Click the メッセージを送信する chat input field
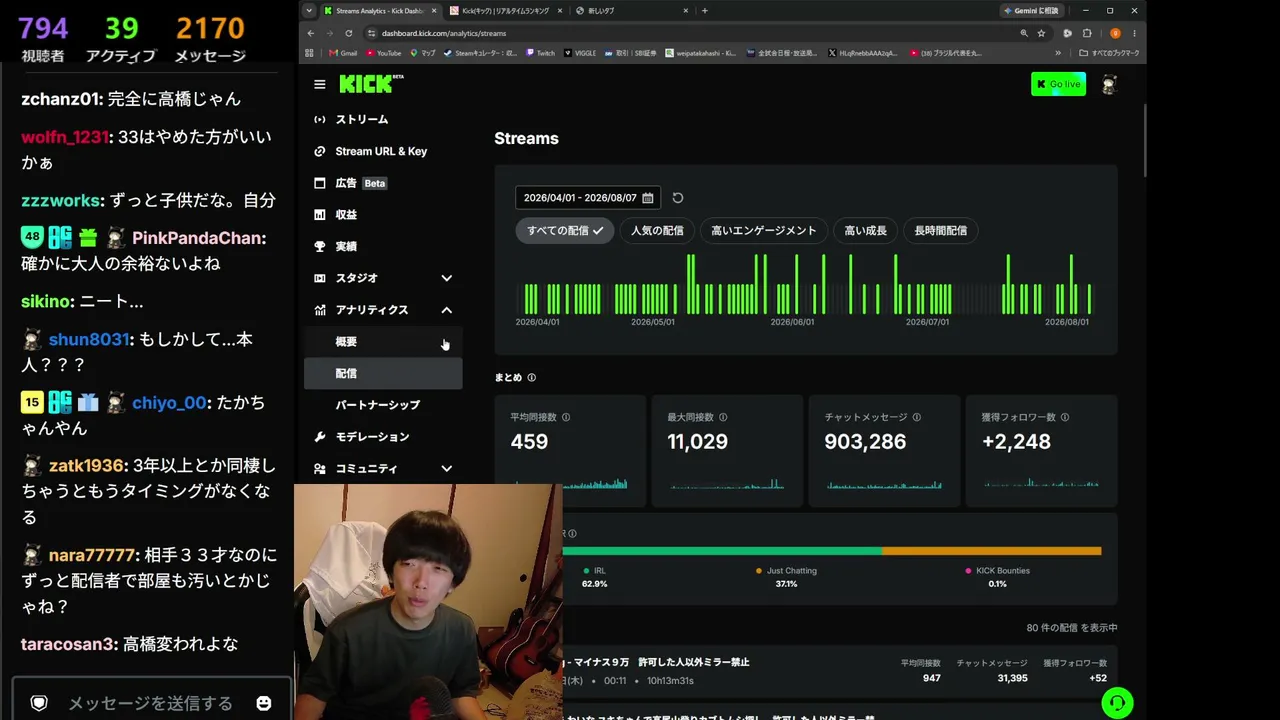1280x720 pixels. click(x=150, y=703)
